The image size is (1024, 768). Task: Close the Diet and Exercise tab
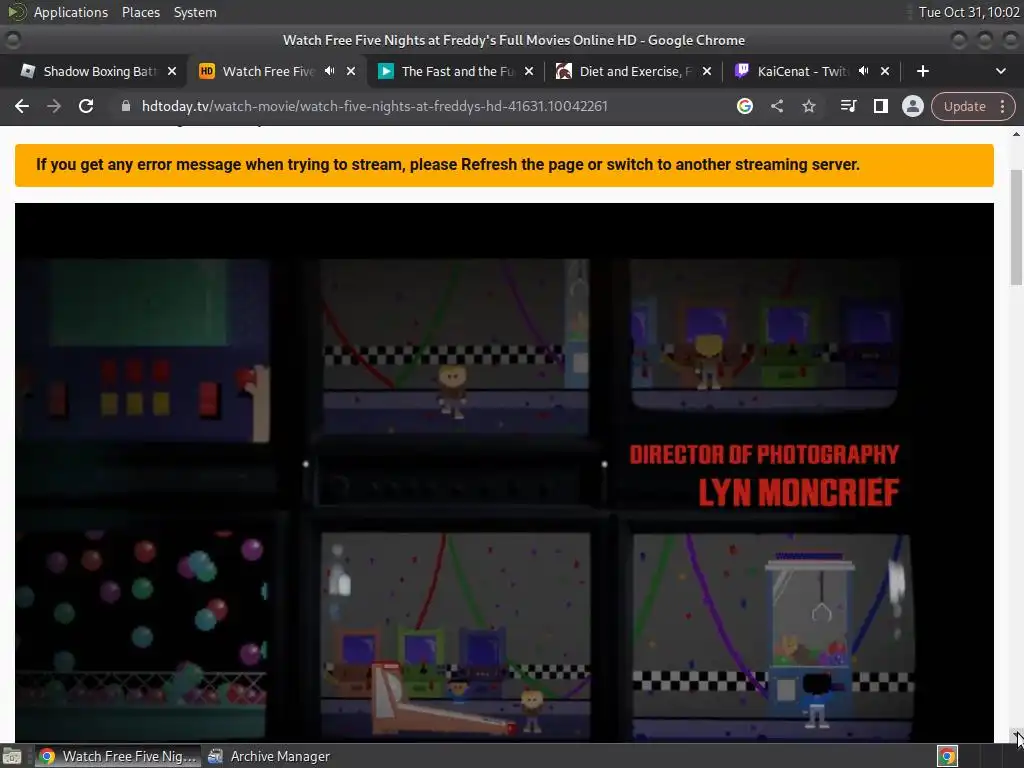[x=707, y=71]
